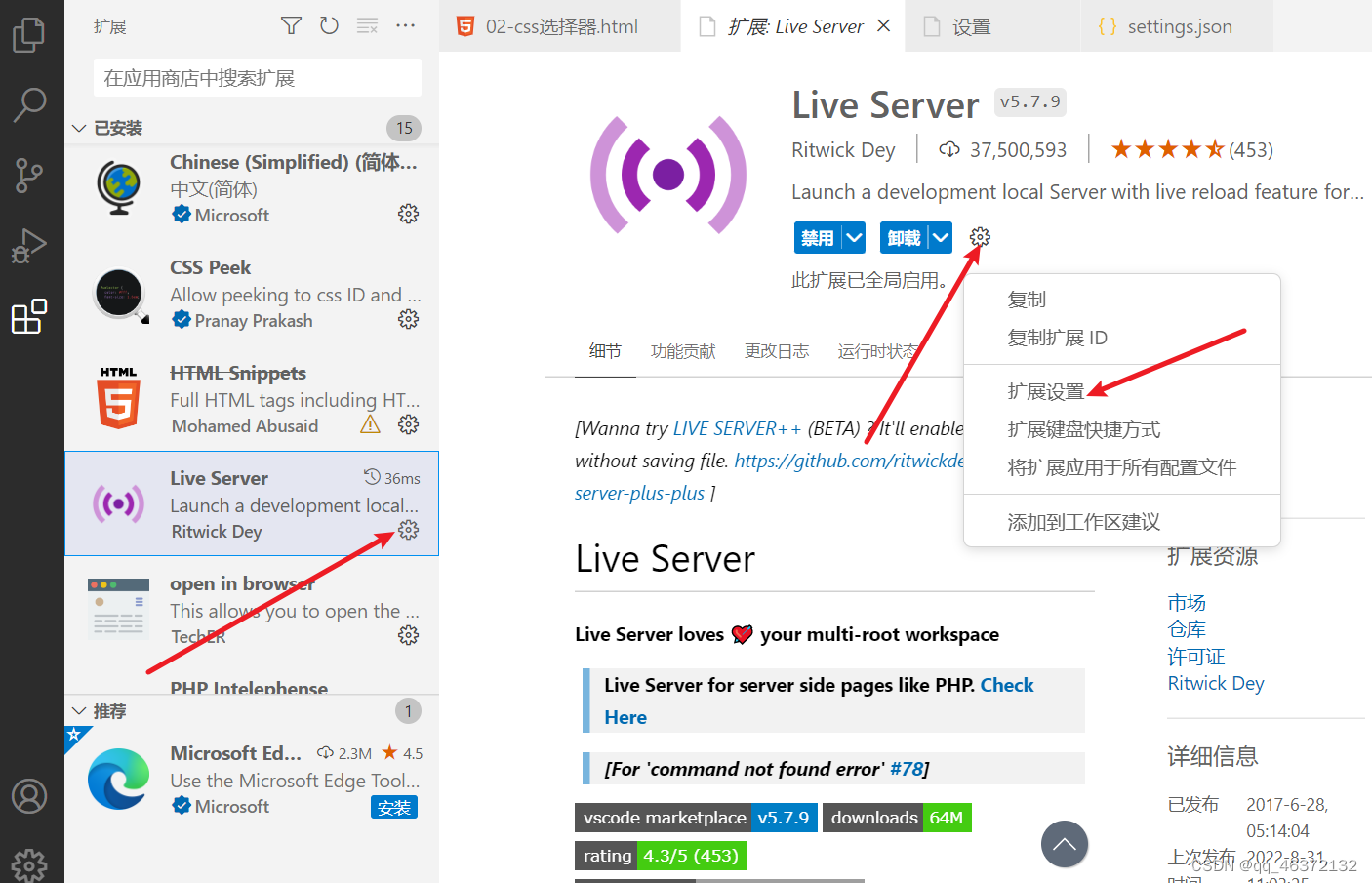Refresh the extensions list

(x=329, y=26)
